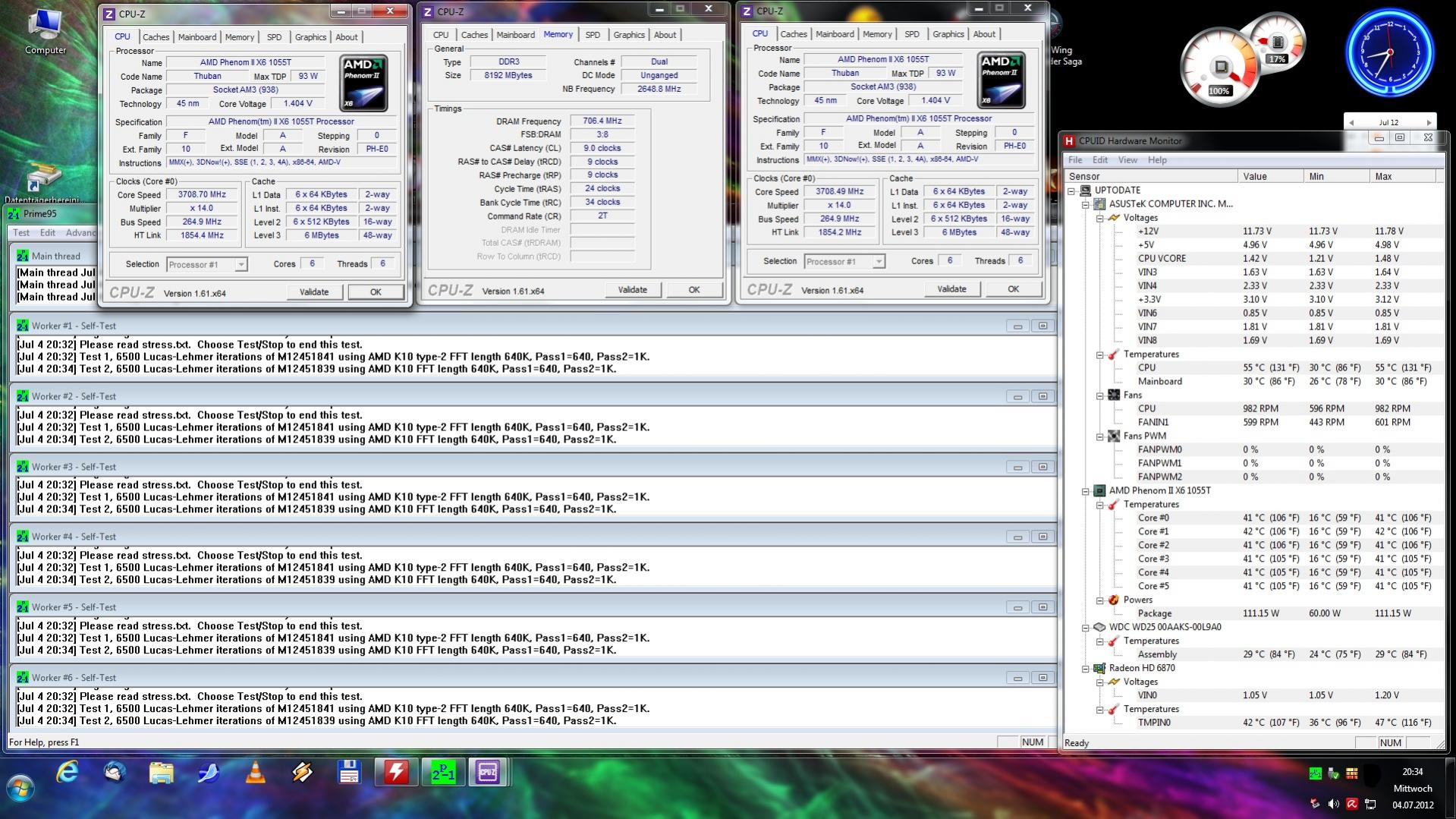The height and width of the screenshot is (819, 1456).
Task: Open Winamp from the taskbar
Action: (302, 773)
